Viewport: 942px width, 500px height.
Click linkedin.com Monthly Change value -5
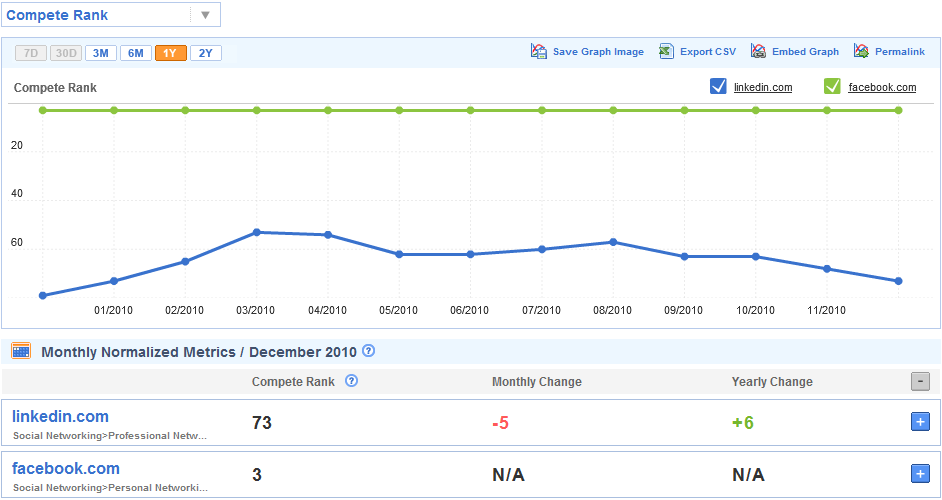pos(500,423)
